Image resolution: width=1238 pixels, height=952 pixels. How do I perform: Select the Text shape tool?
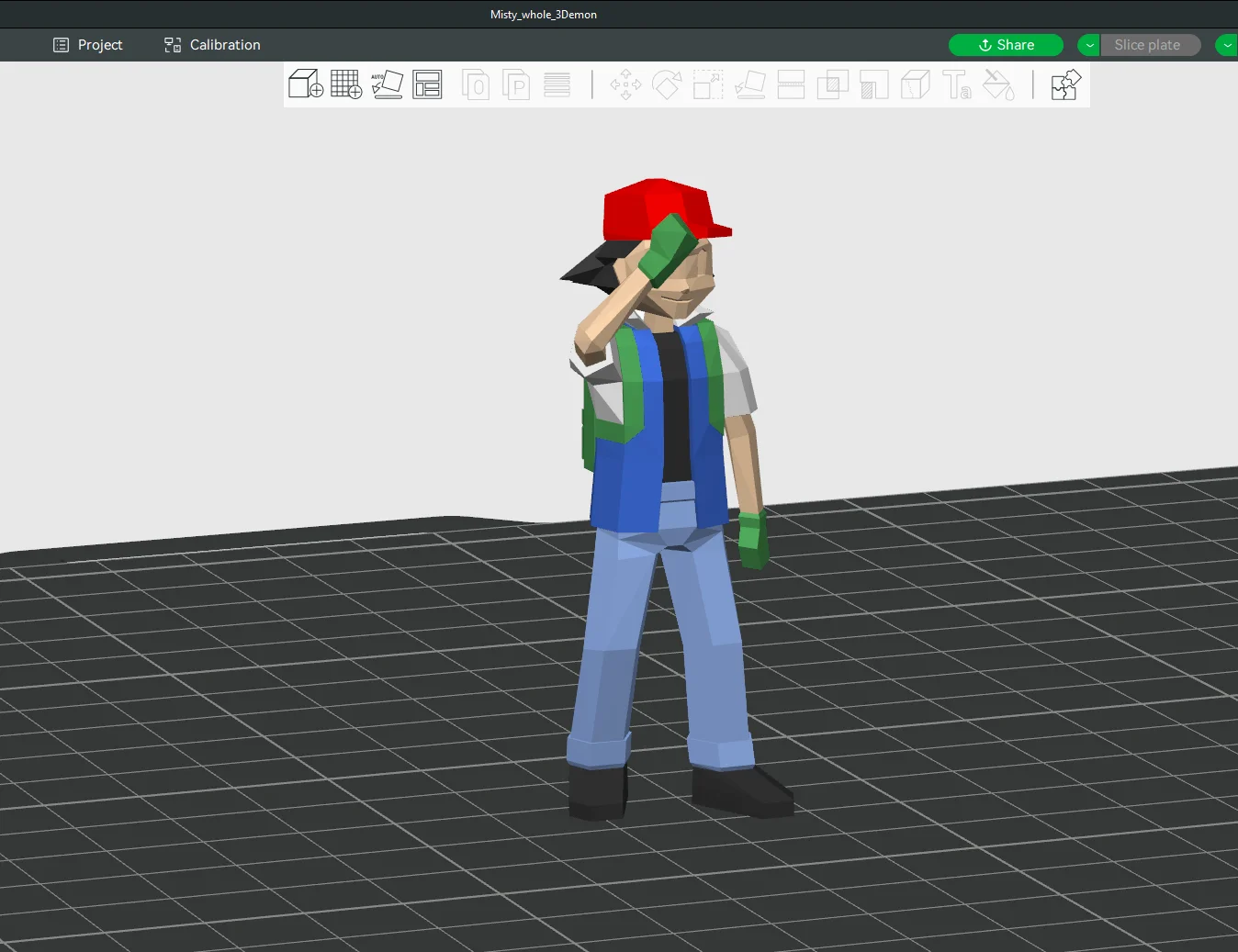[x=957, y=84]
